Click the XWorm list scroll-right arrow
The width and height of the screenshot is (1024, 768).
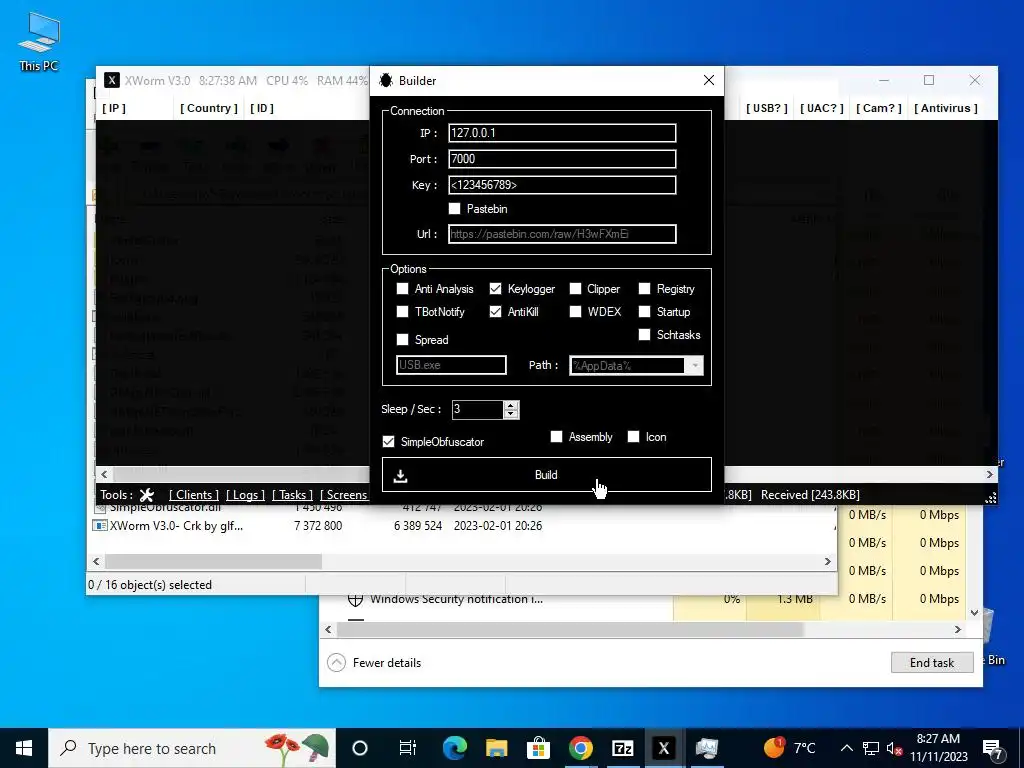click(989, 475)
